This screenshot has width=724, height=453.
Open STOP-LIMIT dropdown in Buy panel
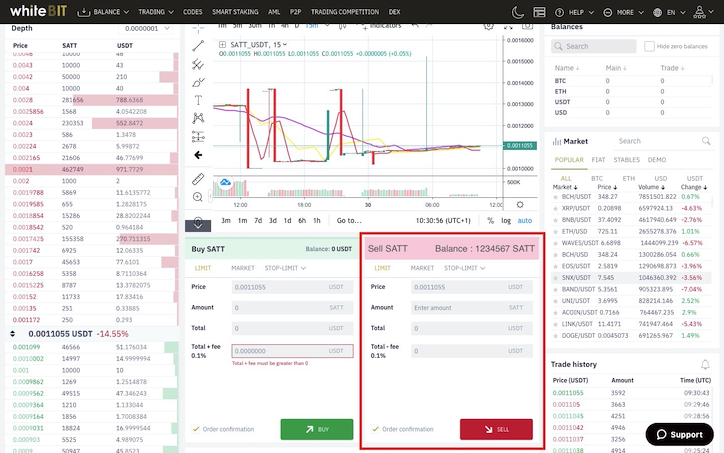point(285,268)
